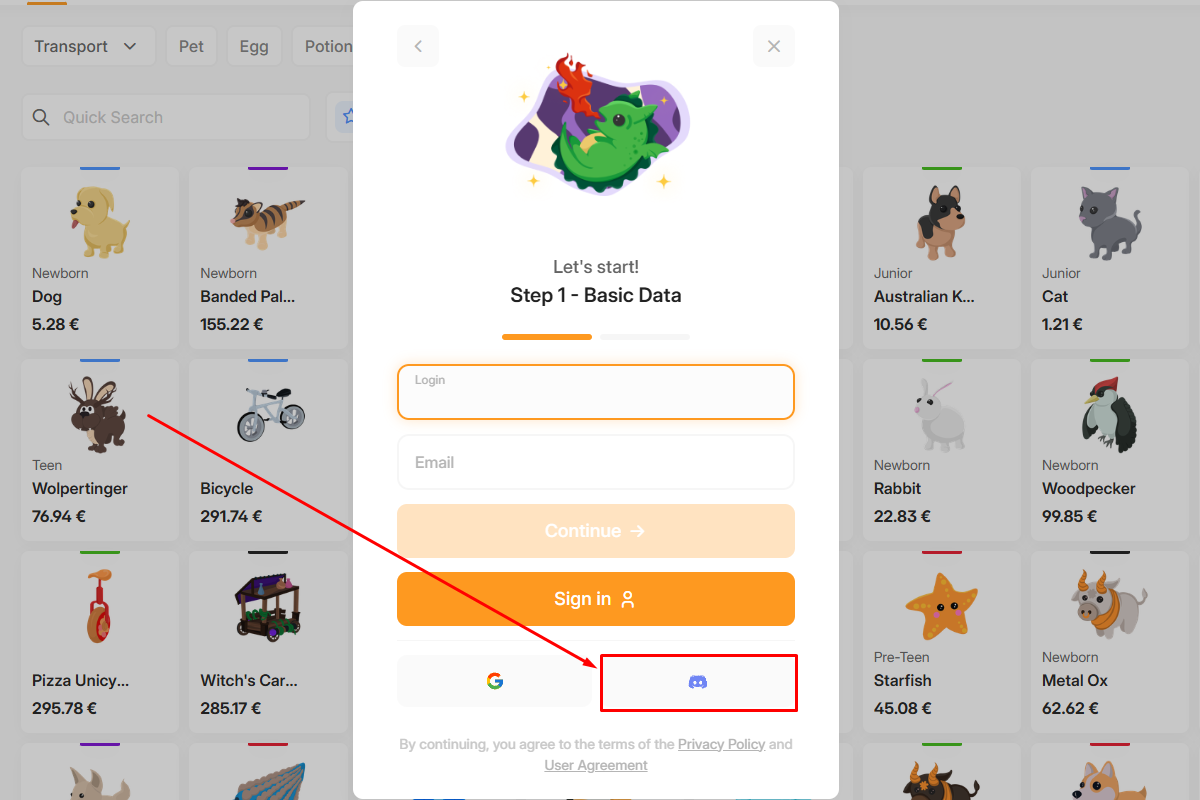Image resolution: width=1200 pixels, height=800 pixels.
Task: Open the Bicycle item card
Action: (x=268, y=450)
